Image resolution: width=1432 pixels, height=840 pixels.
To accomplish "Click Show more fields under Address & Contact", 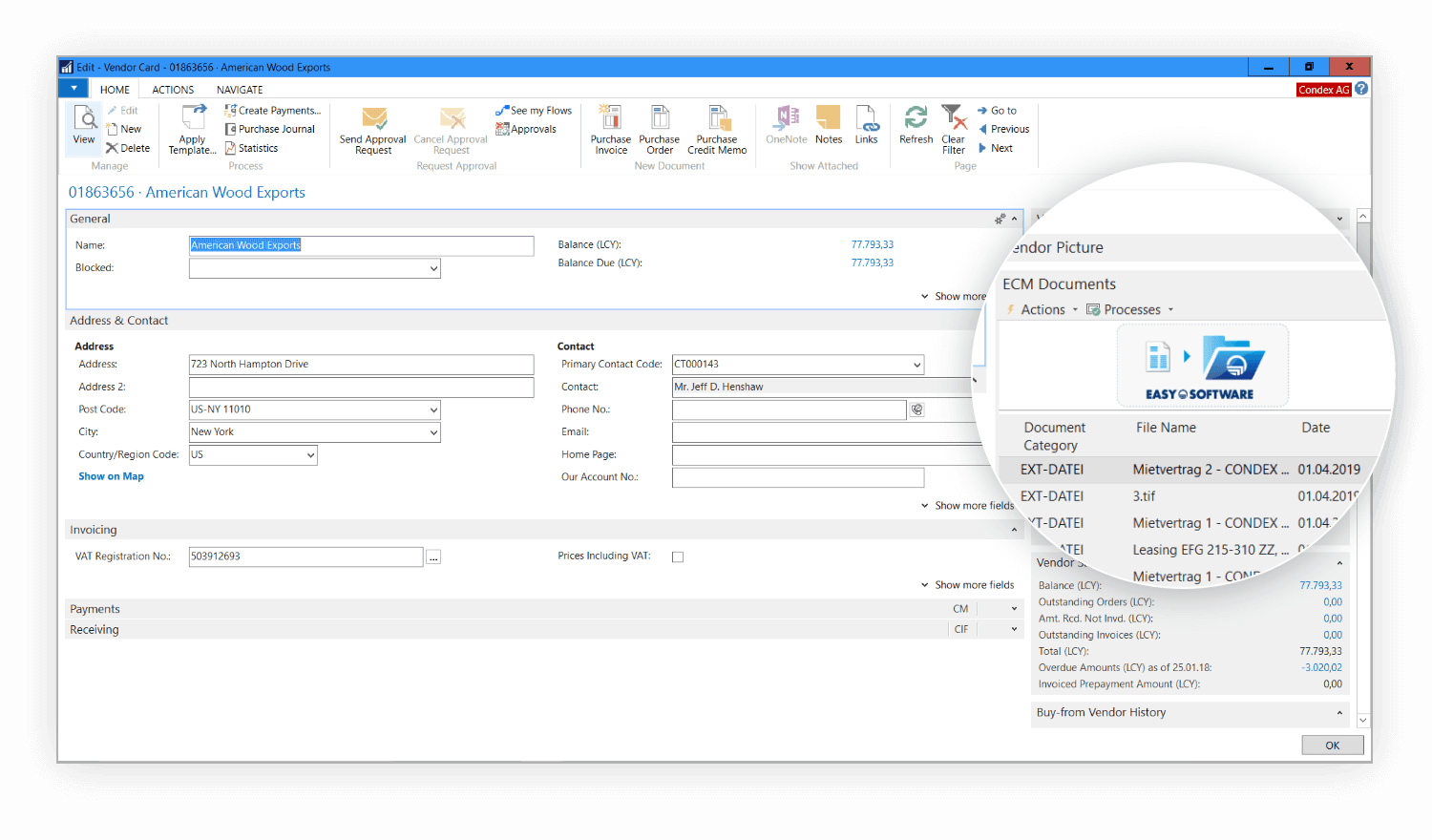I will click(x=967, y=506).
